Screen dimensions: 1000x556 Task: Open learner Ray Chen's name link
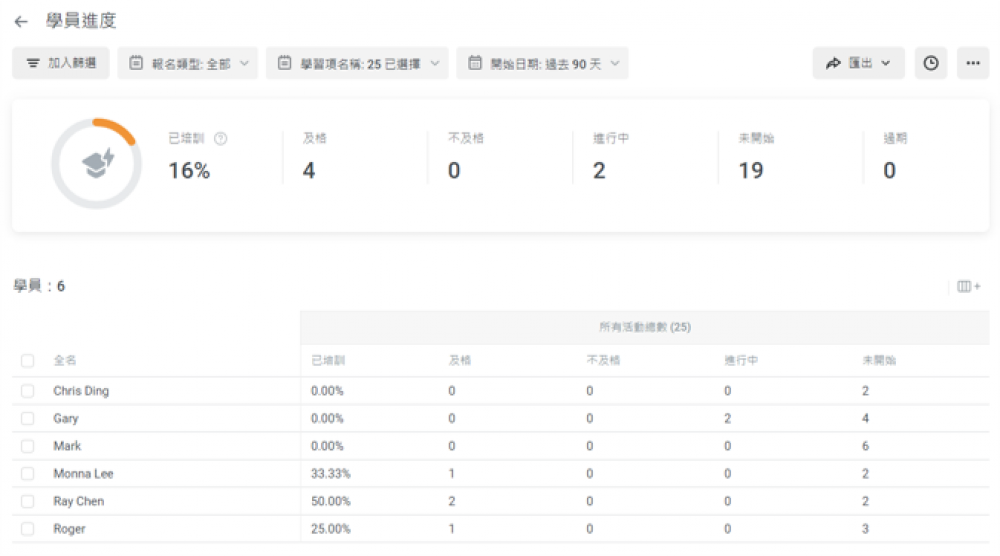pos(78,501)
